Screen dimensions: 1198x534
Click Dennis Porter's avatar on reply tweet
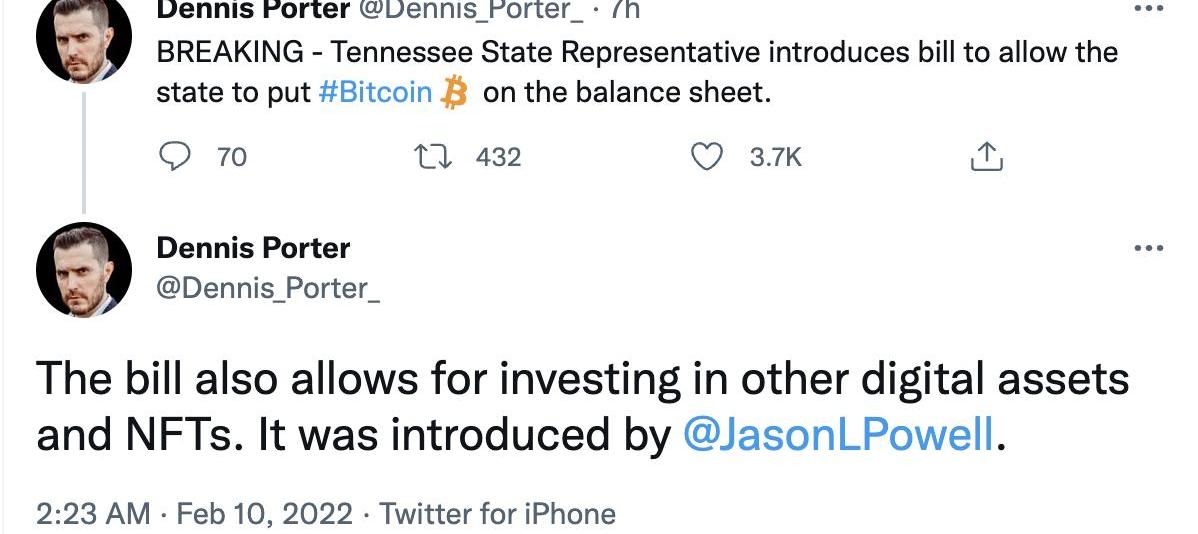84,270
